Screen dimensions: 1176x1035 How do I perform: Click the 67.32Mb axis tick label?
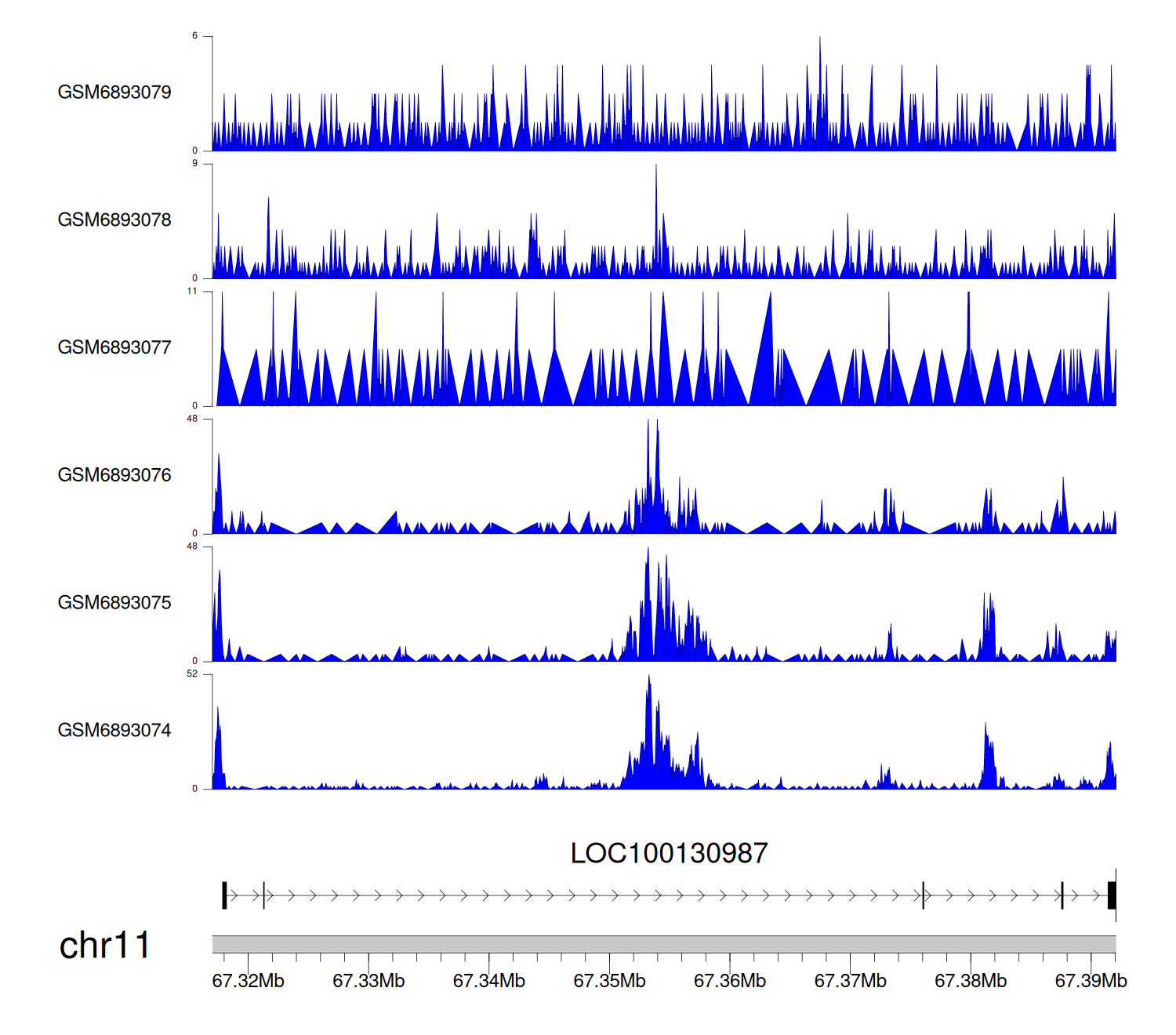(x=249, y=981)
